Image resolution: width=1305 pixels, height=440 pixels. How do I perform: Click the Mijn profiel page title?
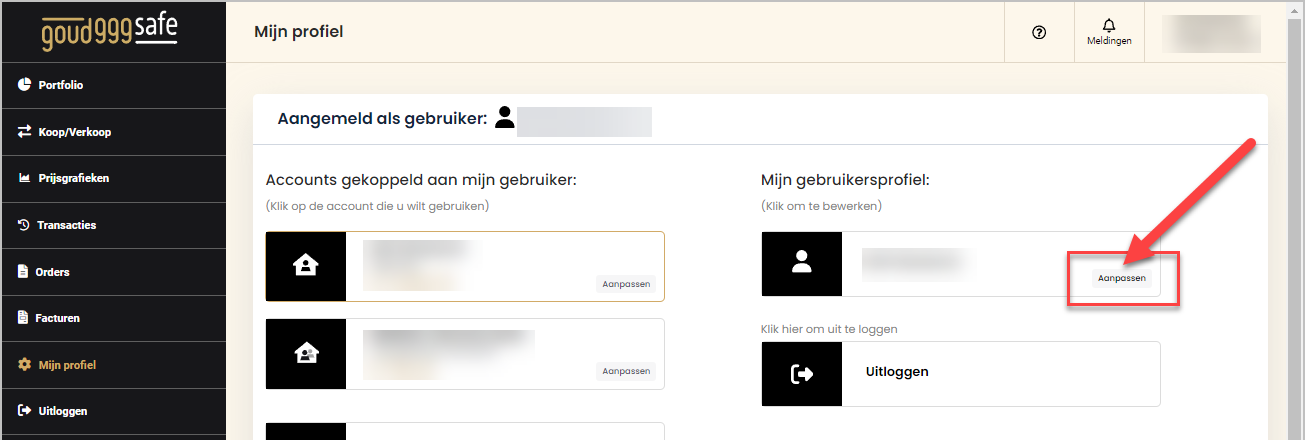pyautogui.click(x=299, y=32)
